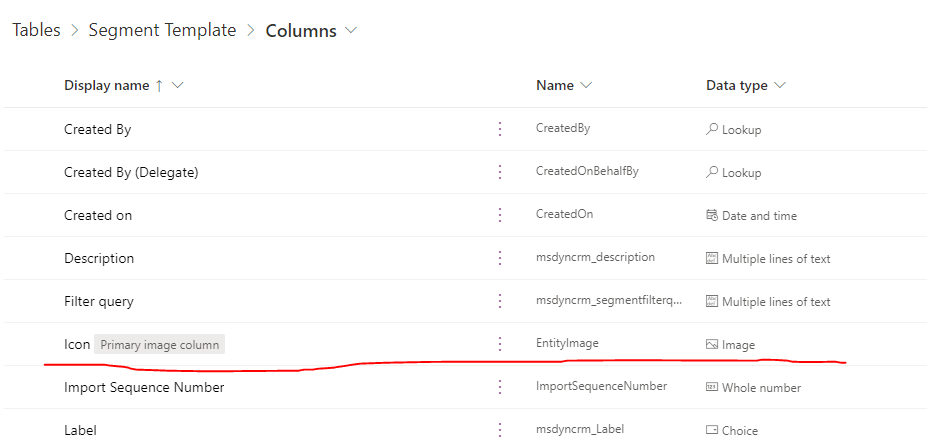Click calendar icon beside Date and time
Viewport: 927px width, 442px height.
[x=712, y=215]
